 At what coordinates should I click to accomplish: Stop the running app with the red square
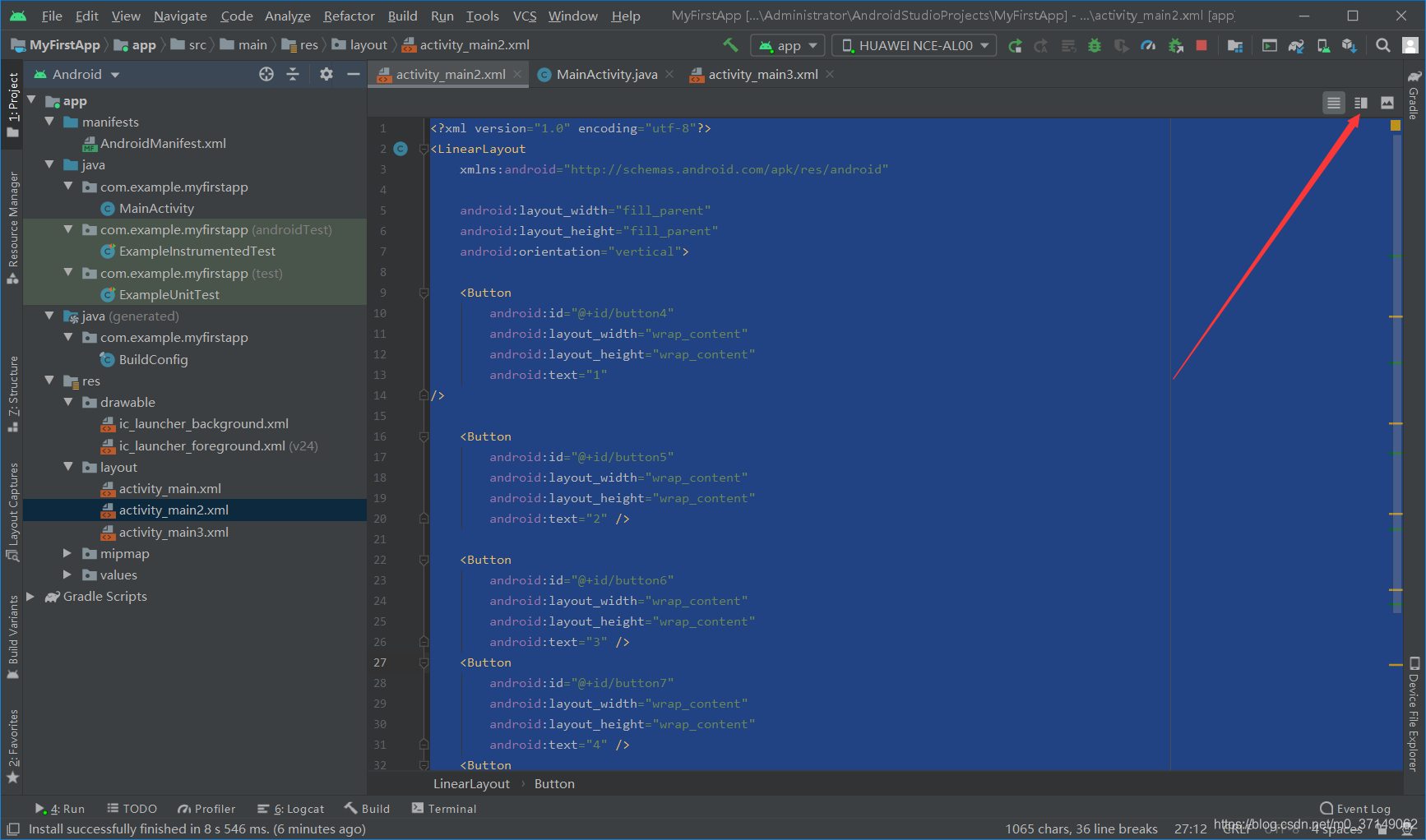(x=1201, y=46)
